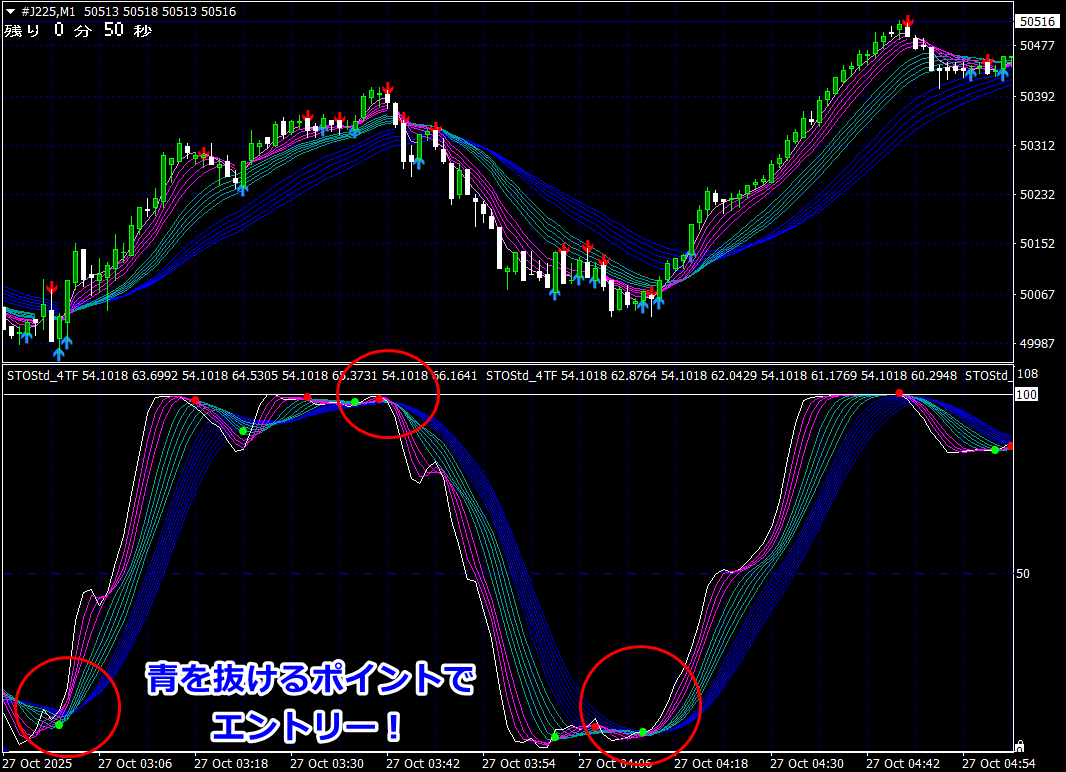Click the time label 27 Oct 04:42
Image resolution: width=1066 pixels, height=772 pixels.
click(x=903, y=763)
